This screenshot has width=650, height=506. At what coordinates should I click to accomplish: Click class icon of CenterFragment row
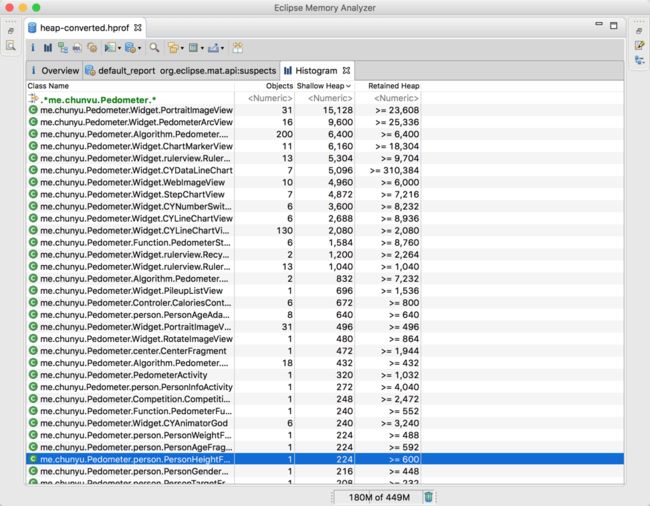coord(33,351)
